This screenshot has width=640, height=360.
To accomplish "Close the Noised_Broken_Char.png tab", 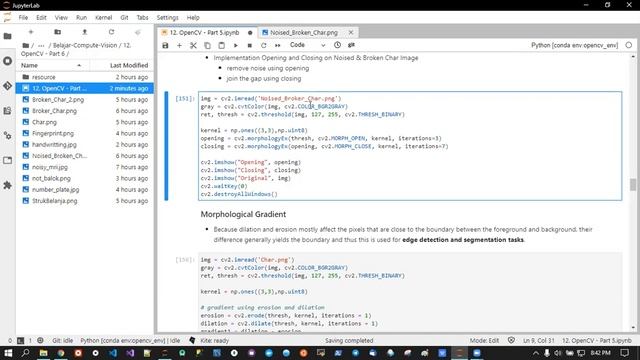I will [x=351, y=32].
